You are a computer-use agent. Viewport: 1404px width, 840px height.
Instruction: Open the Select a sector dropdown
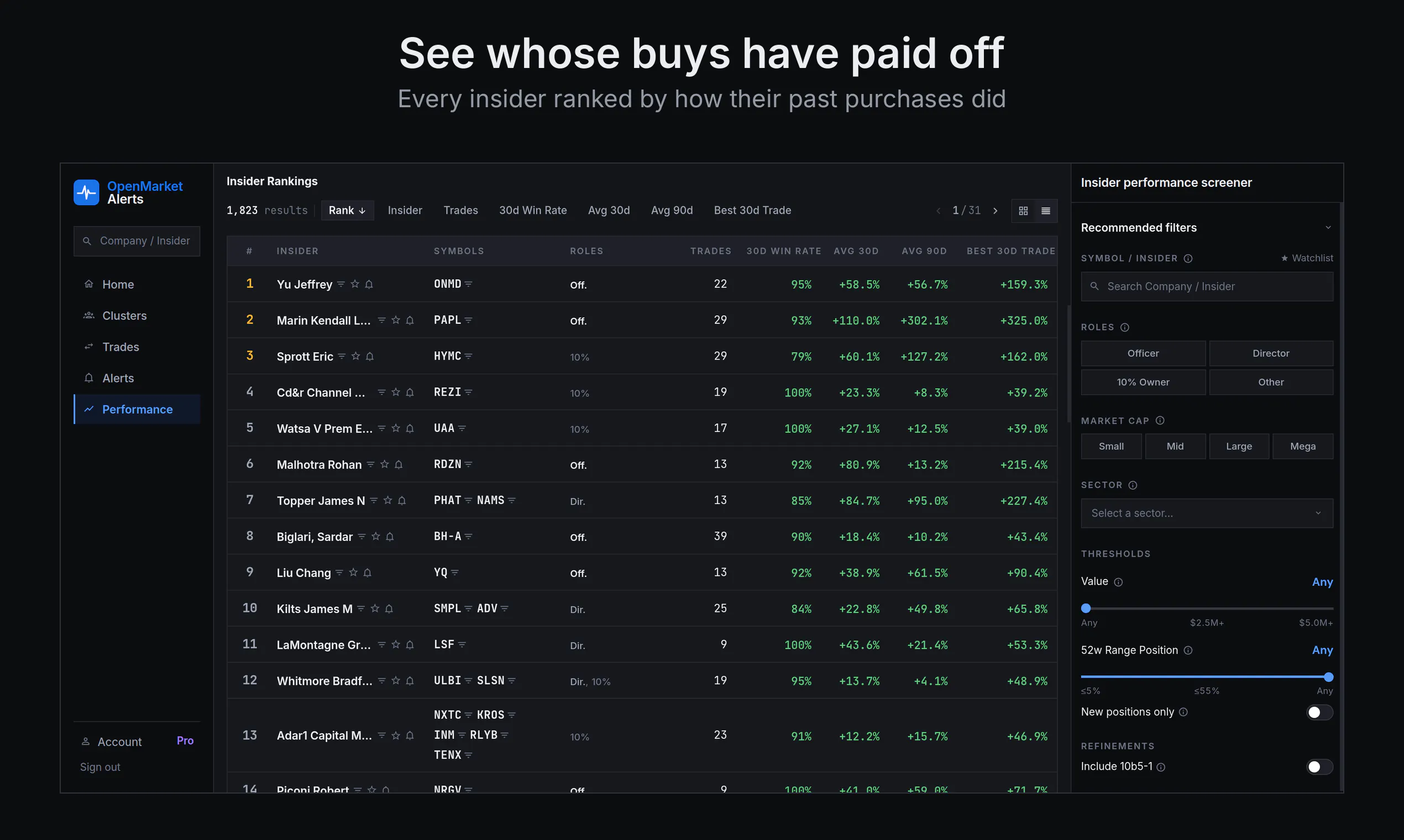1207,513
